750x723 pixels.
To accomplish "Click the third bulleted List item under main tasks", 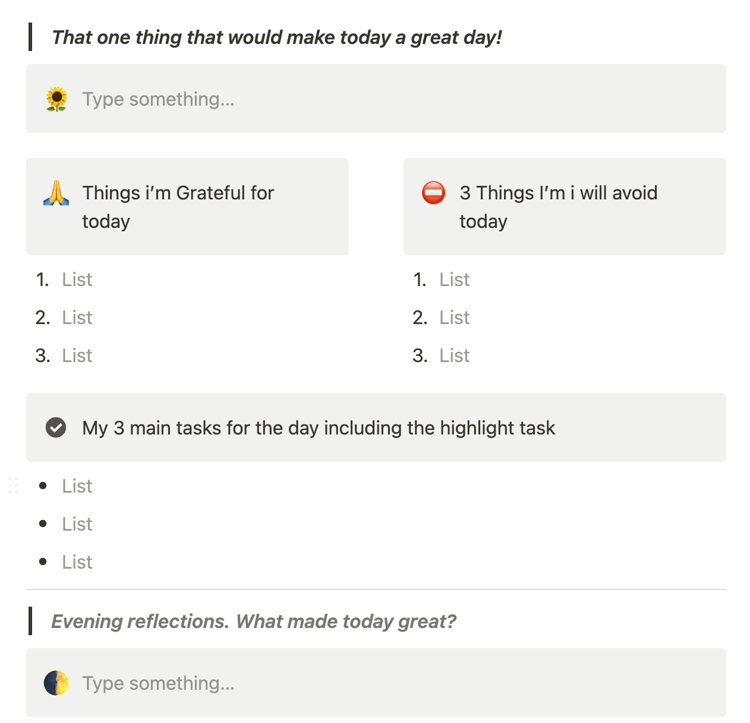I will tap(77, 562).
